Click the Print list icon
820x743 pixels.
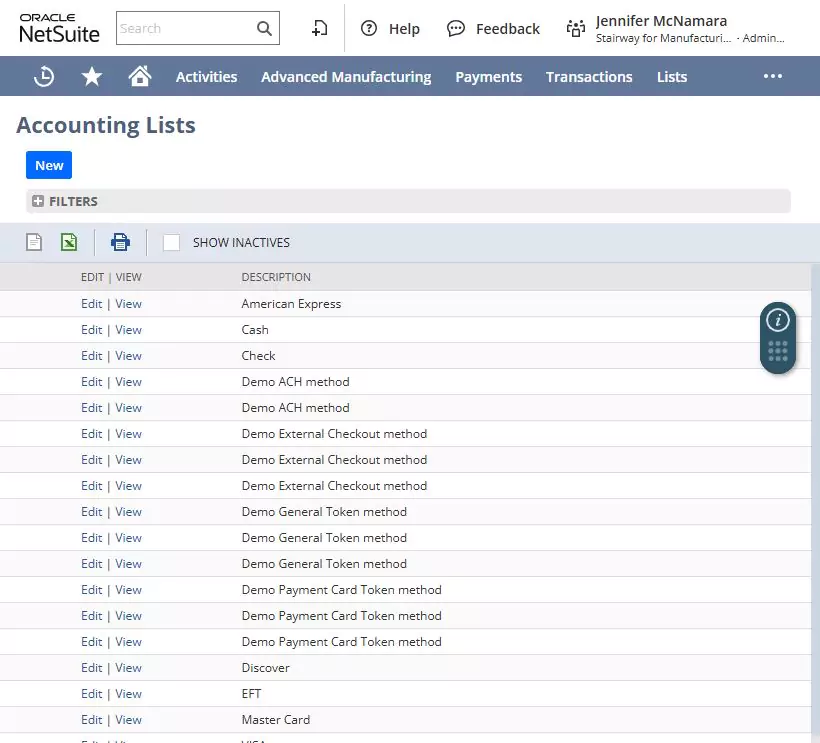tap(120, 242)
